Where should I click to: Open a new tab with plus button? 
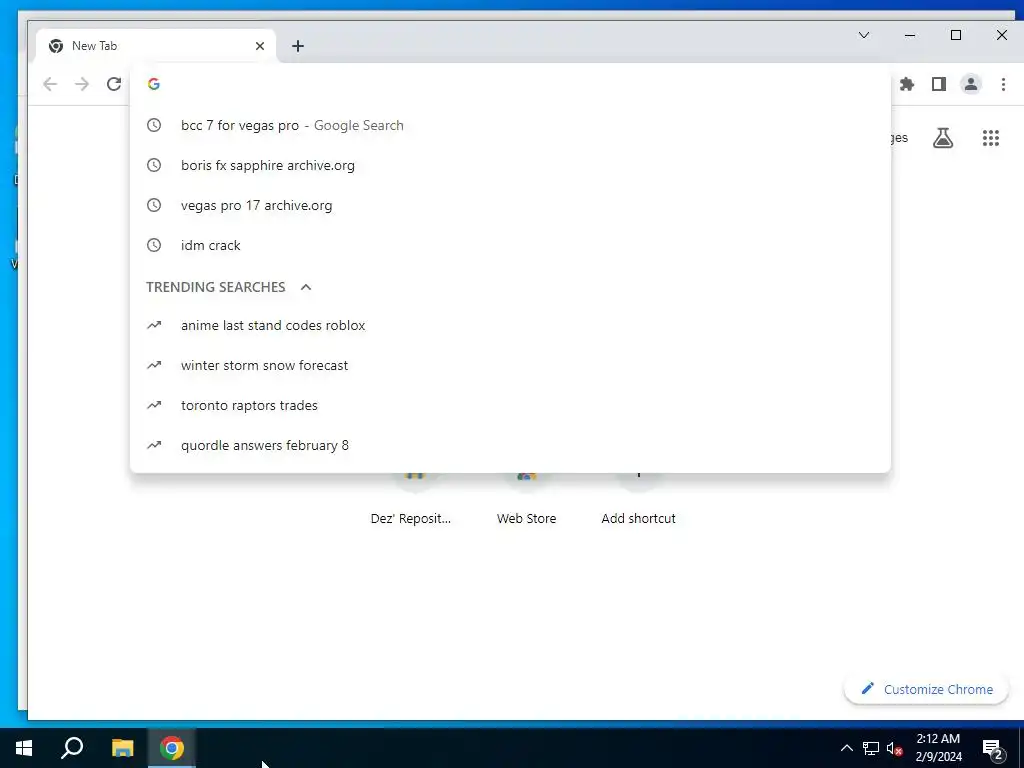point(298,46)
